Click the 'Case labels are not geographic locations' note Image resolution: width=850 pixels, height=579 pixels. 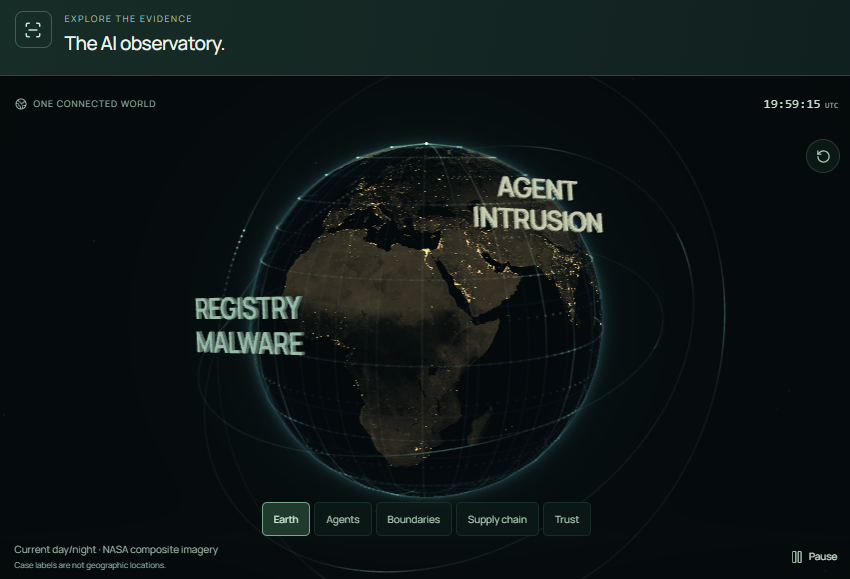(90, 565)
